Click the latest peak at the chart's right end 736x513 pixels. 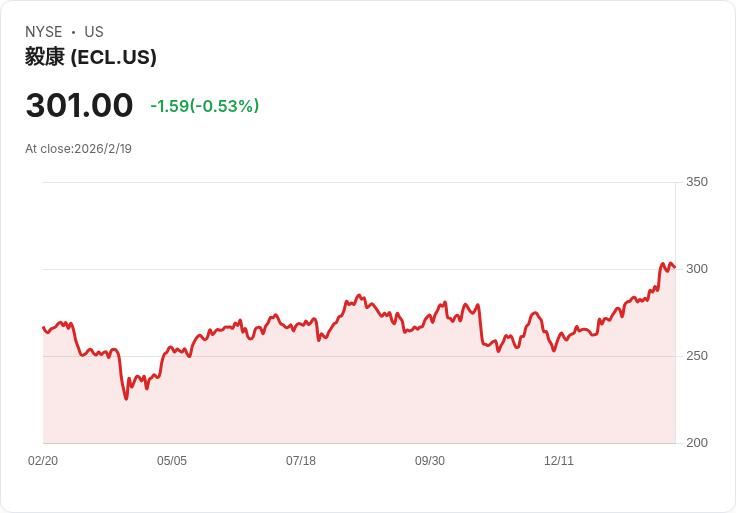(663, 264)
